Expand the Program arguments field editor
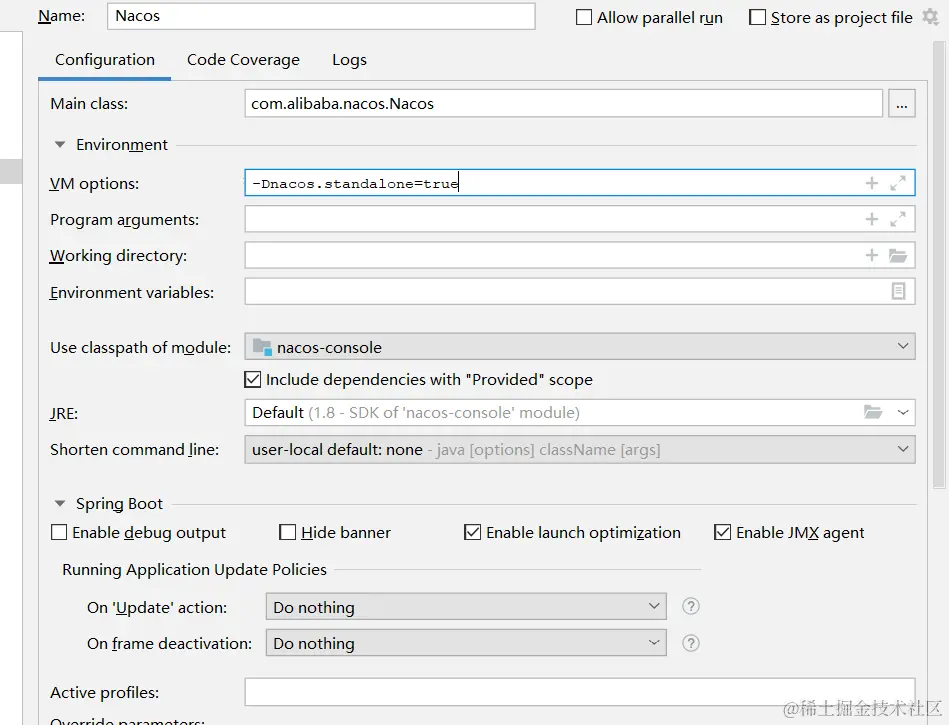 pos(898,219)
